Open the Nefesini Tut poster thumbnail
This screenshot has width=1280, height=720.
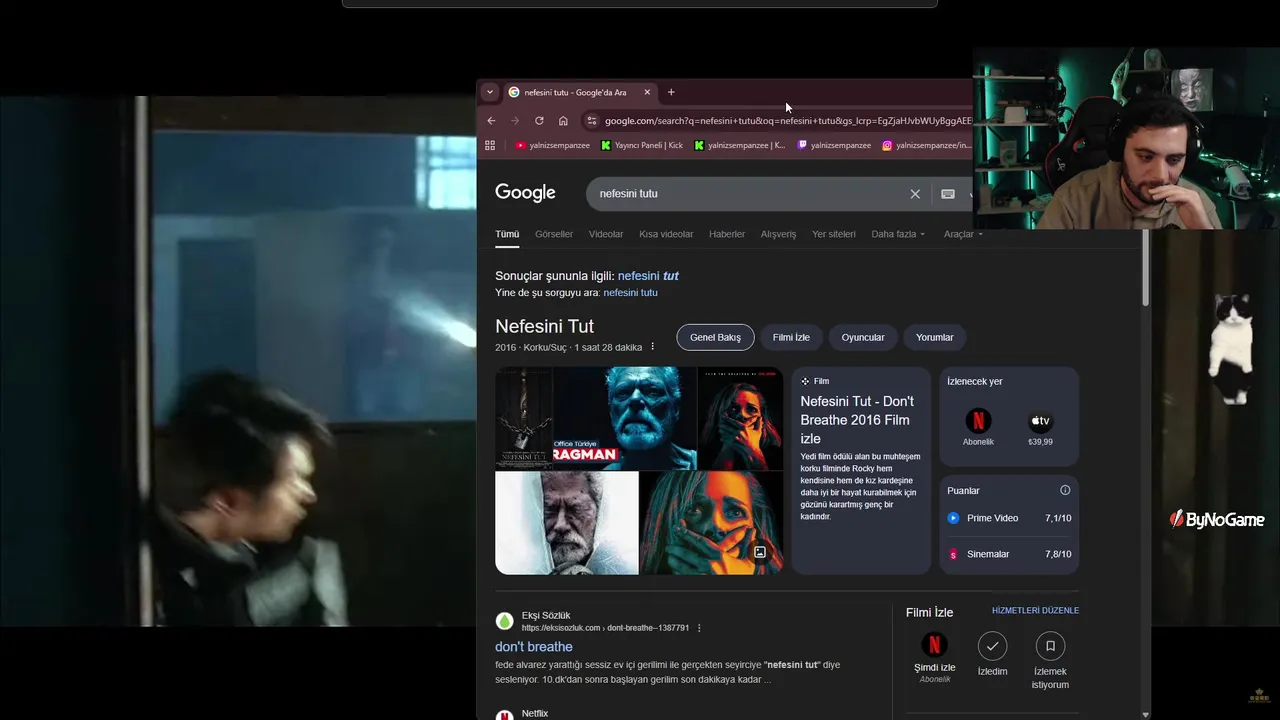coord(524,418)
